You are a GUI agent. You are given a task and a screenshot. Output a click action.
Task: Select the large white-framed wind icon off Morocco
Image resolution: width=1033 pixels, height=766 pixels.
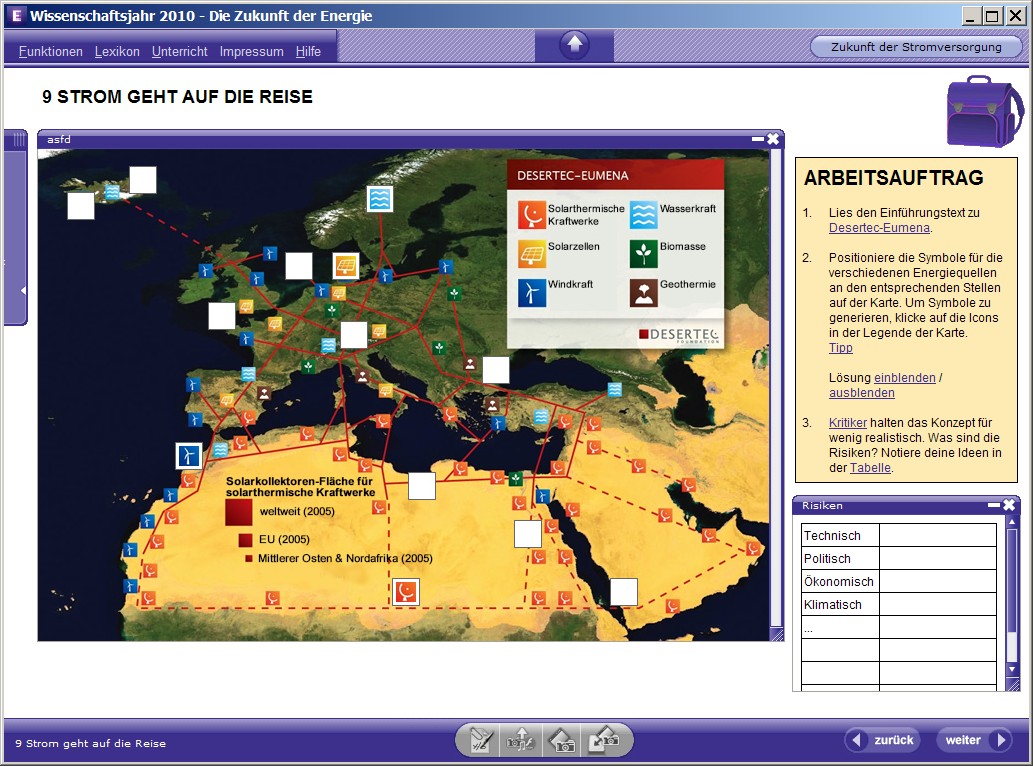coord(188,456)
